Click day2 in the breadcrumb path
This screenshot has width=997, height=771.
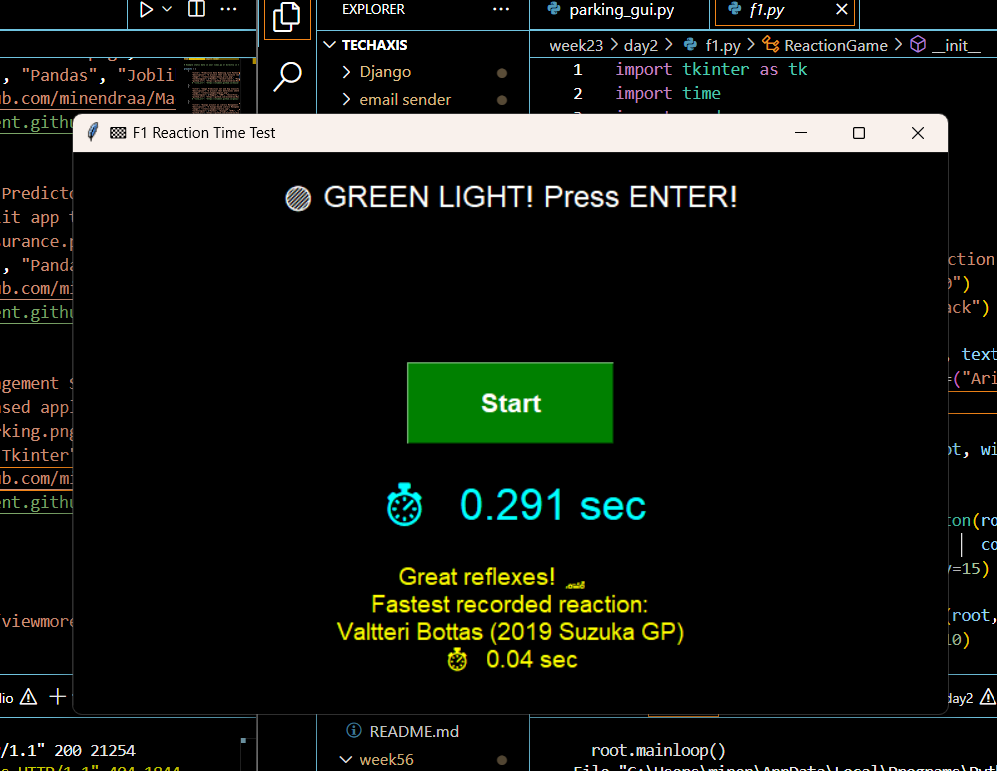(x=640, y=45)
